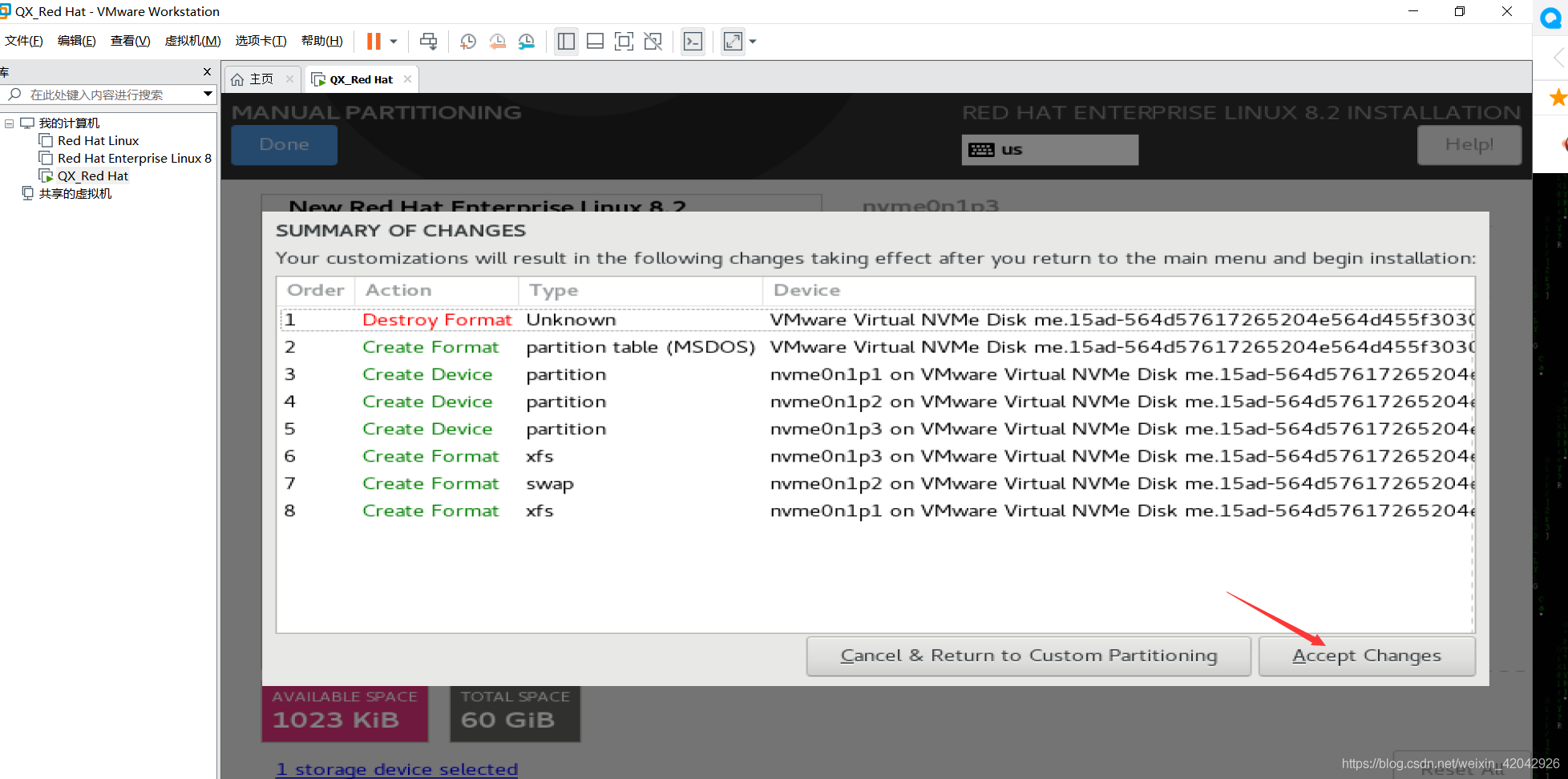Click the stretch guest display icon
This screenshot has height=779, width=1568.
(x=733, y=41)
